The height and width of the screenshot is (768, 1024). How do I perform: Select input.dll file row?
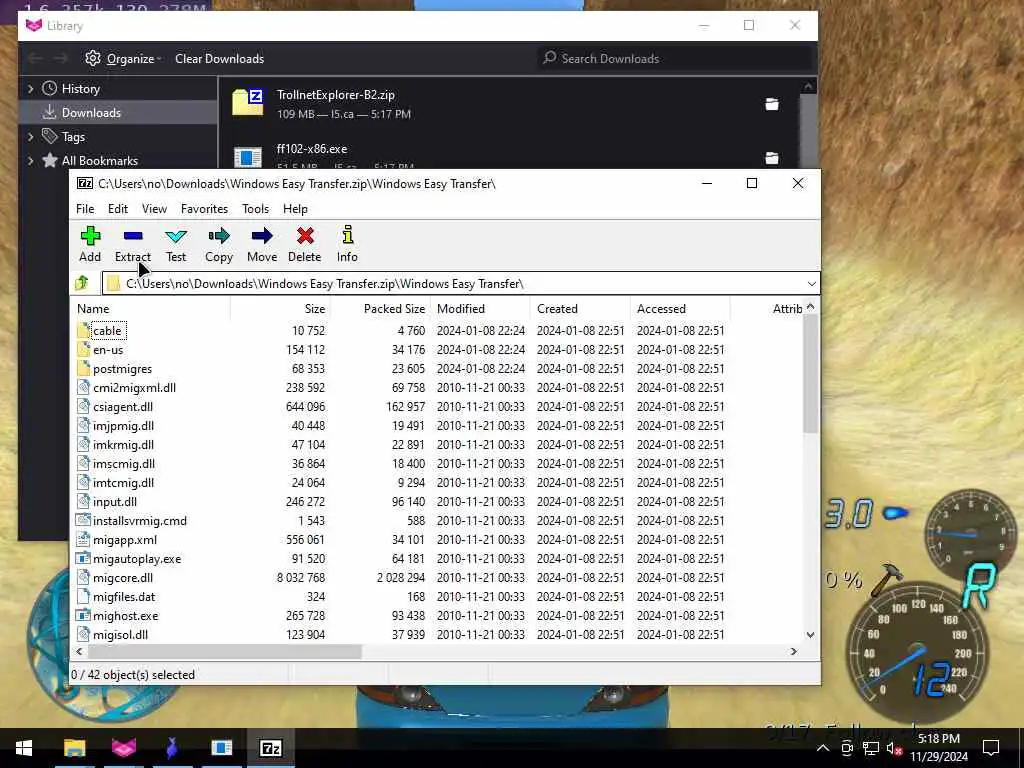438,502
